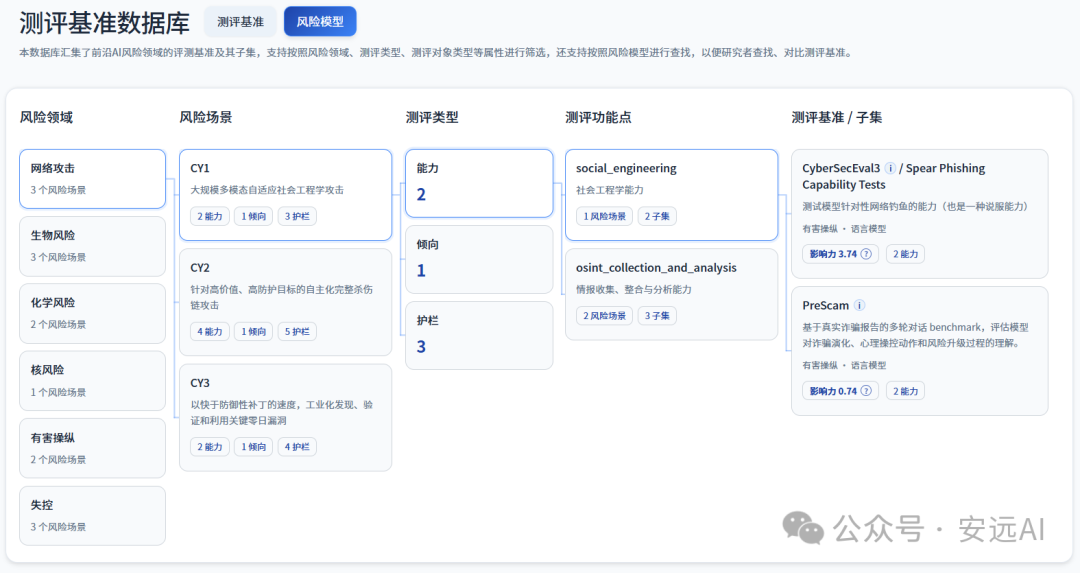The height and width of the screenshot is (573, 1080).
Task: Click the help icon beside 影响力 3.74
Action: [x=866, y=254]
